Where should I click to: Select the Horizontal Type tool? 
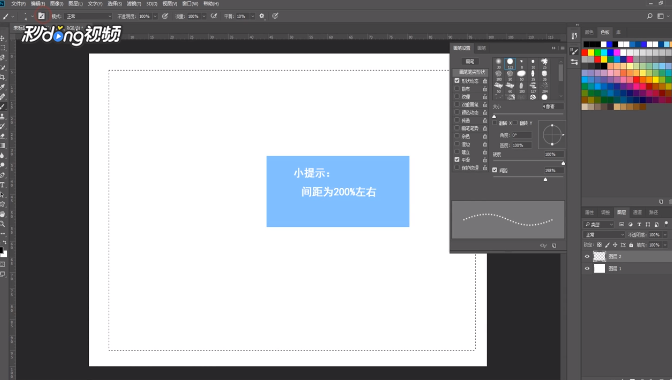pos(3,185)
